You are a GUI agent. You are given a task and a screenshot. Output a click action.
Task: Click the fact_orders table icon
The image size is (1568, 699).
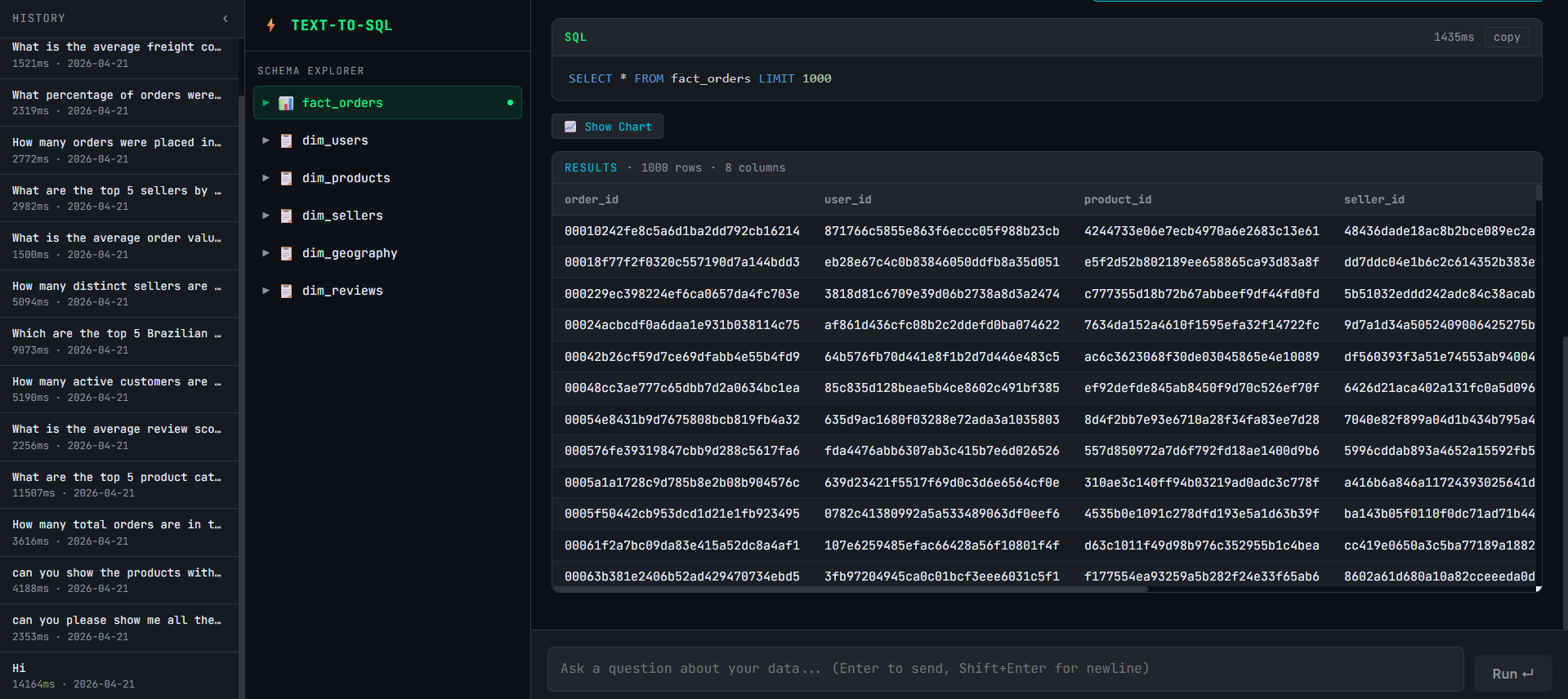coord(286,103)
